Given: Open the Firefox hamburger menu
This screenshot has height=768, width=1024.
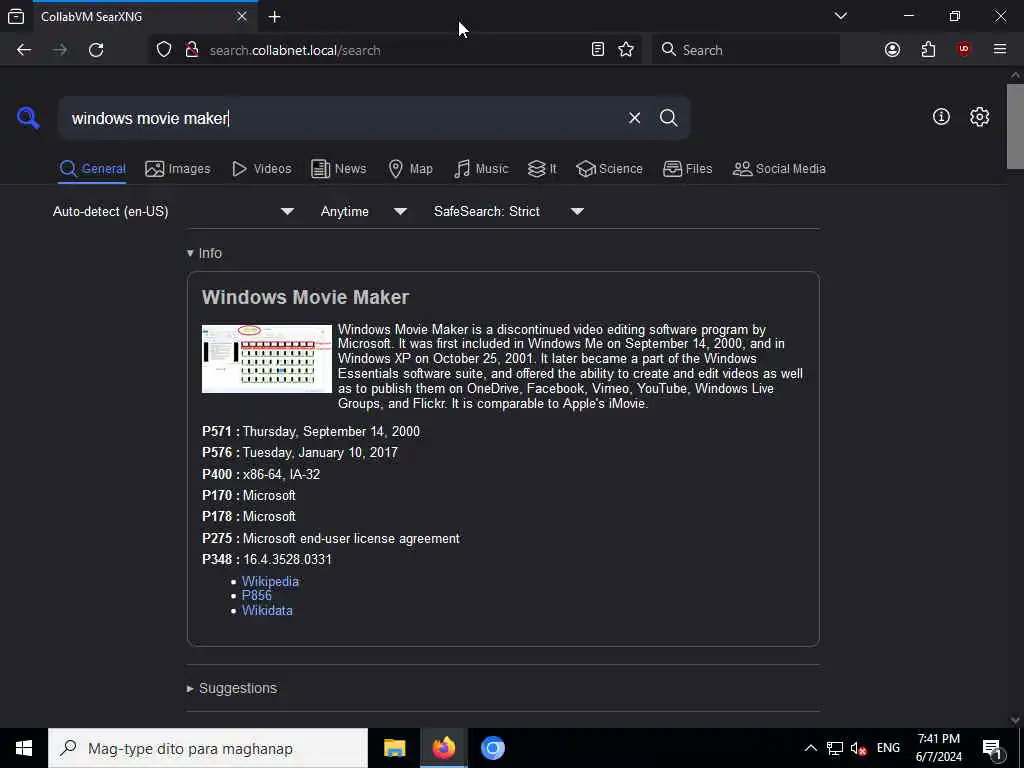Looking at the screenshot, I should click(1000, 50).
